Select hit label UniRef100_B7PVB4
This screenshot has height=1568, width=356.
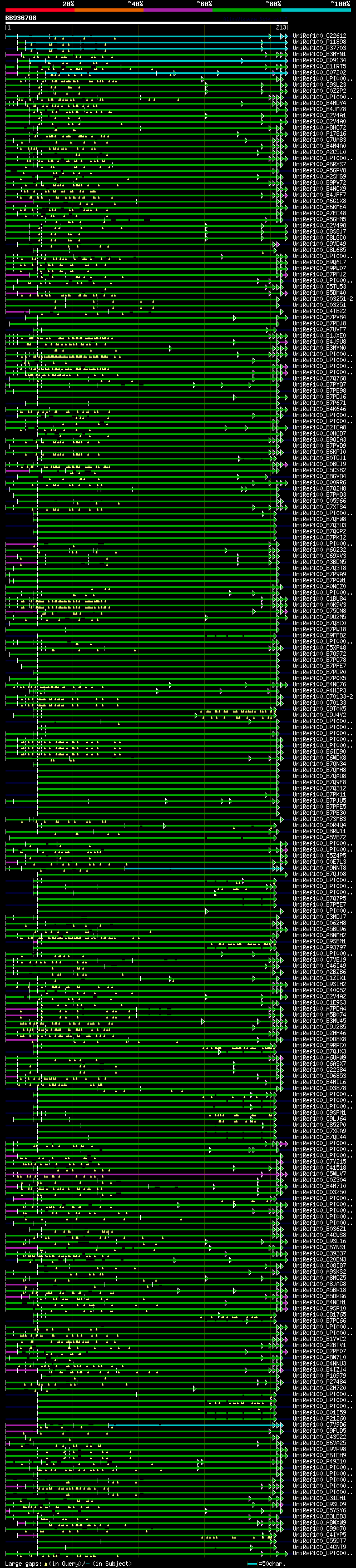point(319,317)
